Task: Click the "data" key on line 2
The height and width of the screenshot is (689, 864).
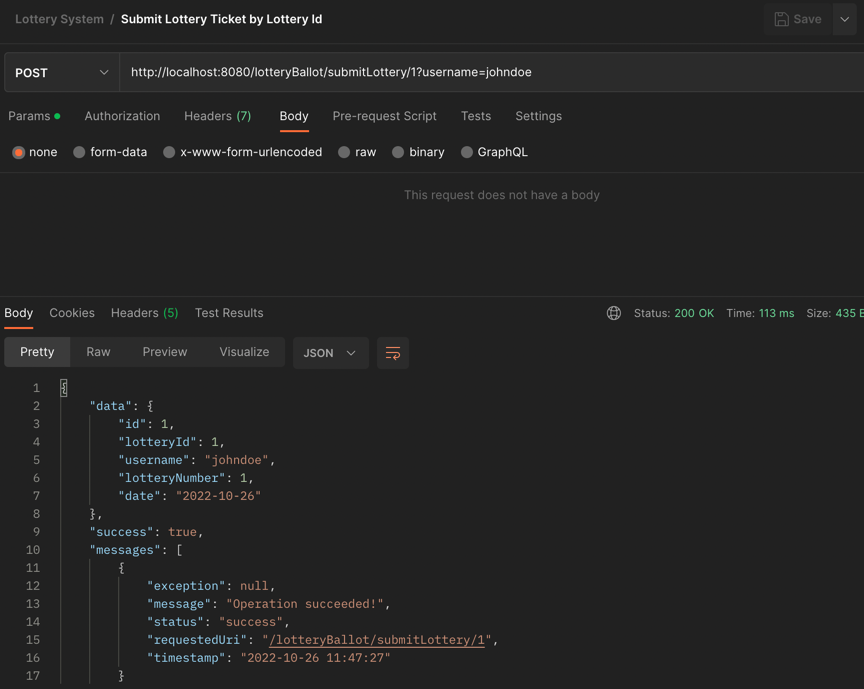Action: 110,406
